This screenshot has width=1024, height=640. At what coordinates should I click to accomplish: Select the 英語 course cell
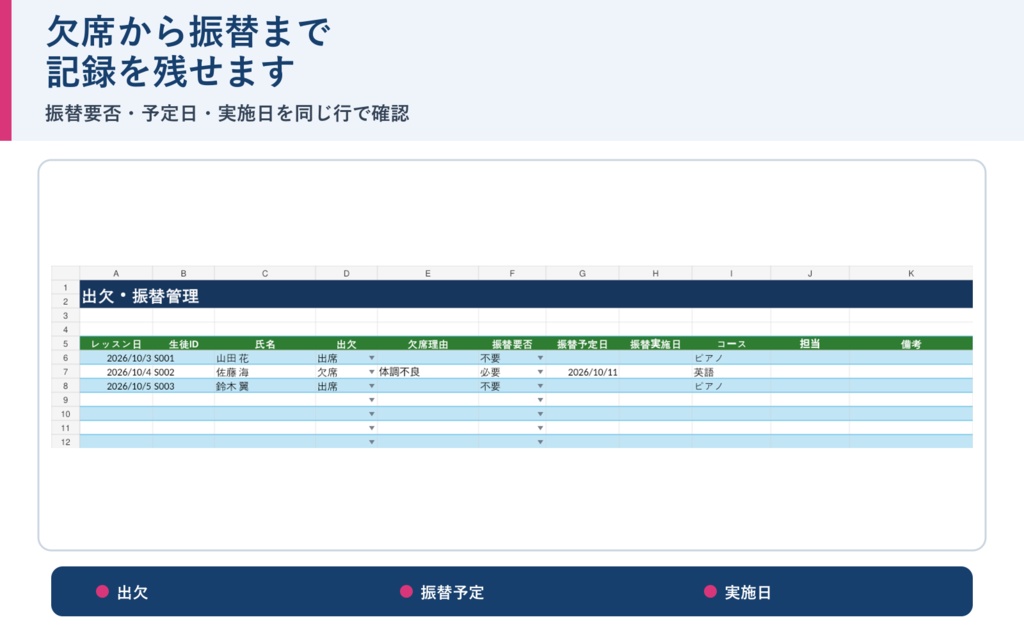(731, 372)
